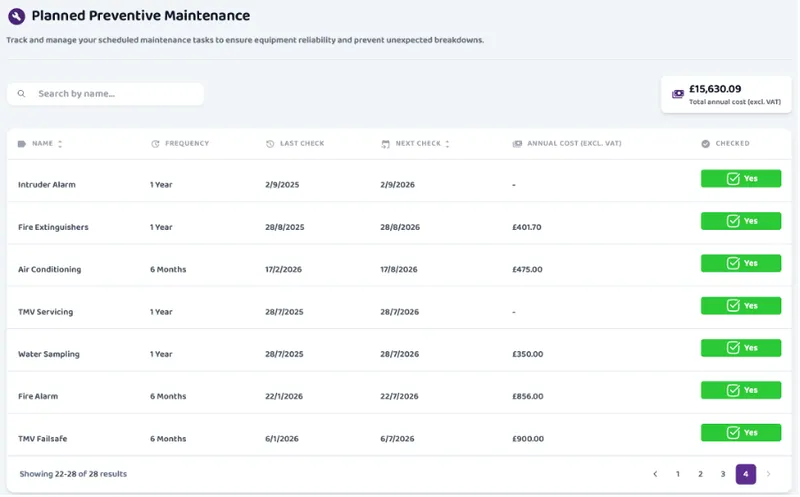Toggle Checked status for Intruder Alarm
Screen dimensions: 800x497
[x=741, y=179]
